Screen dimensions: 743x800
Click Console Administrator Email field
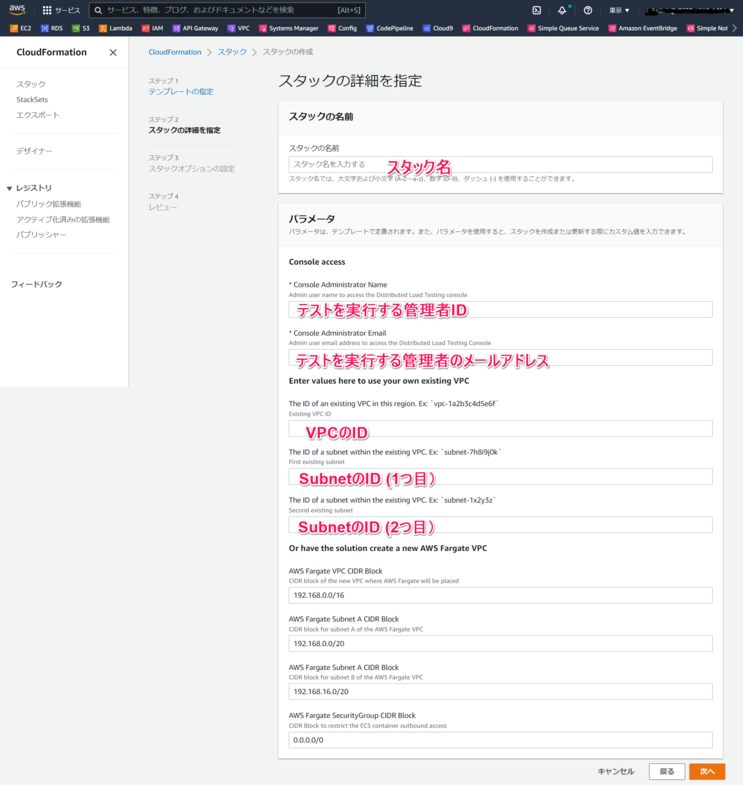[x=500, y=358]
